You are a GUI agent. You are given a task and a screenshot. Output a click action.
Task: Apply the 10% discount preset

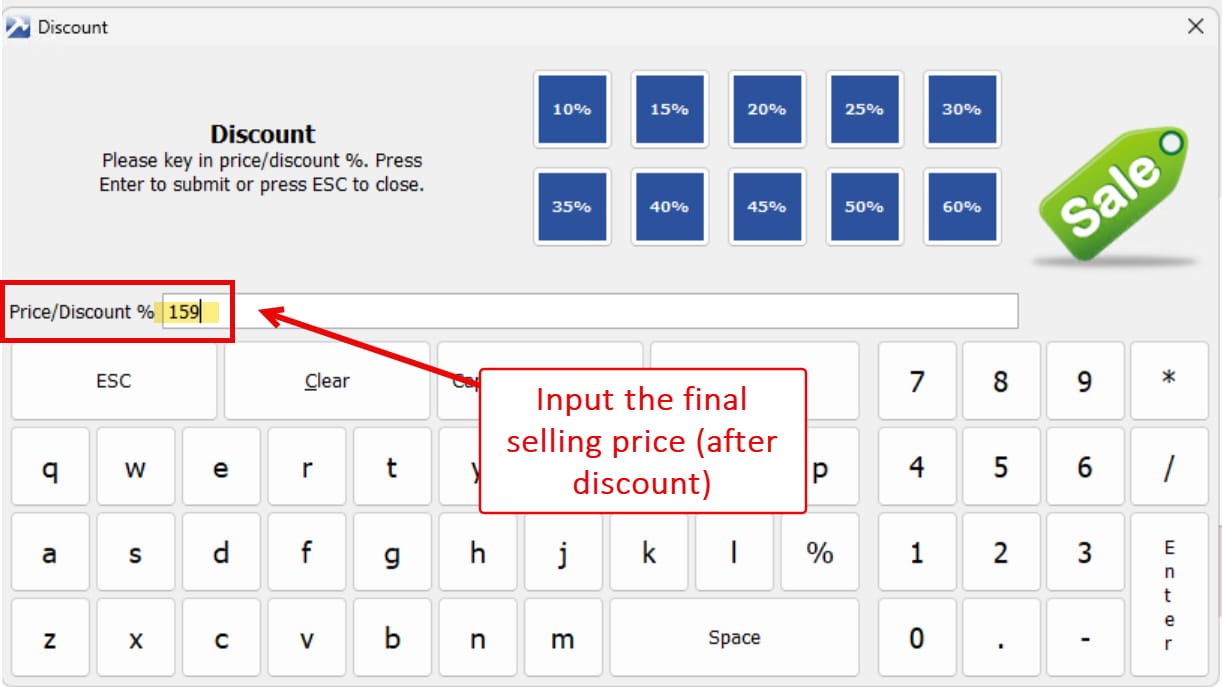[571, 110]
